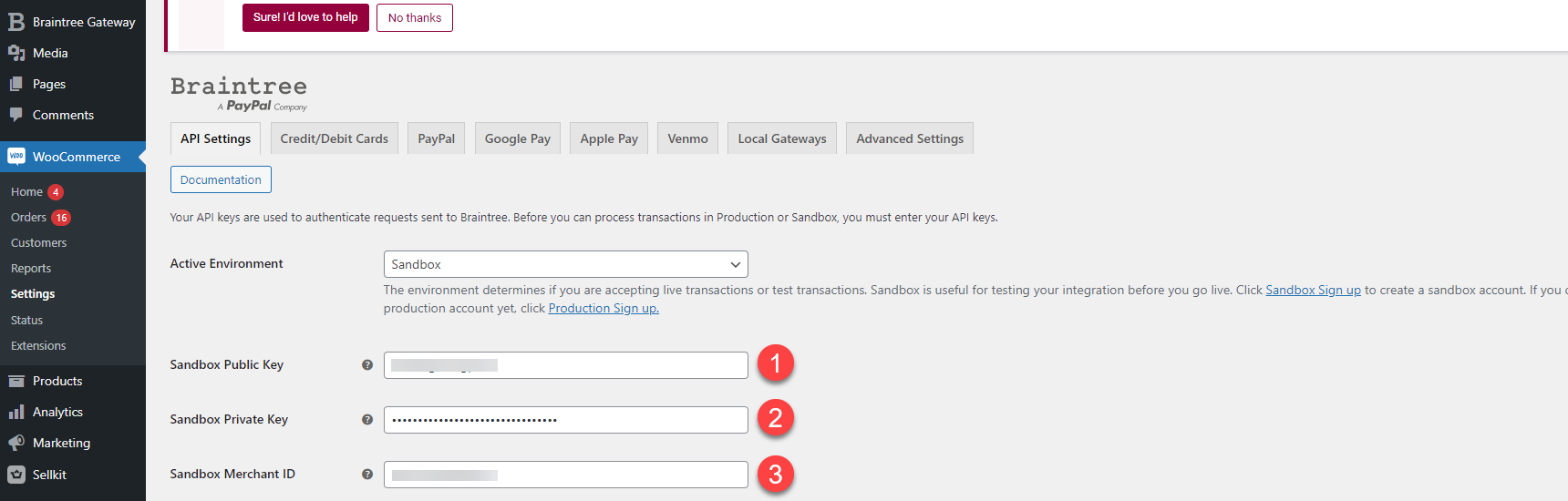
Task: Go to Pages in the sidebar
Action: click(73, 84)
